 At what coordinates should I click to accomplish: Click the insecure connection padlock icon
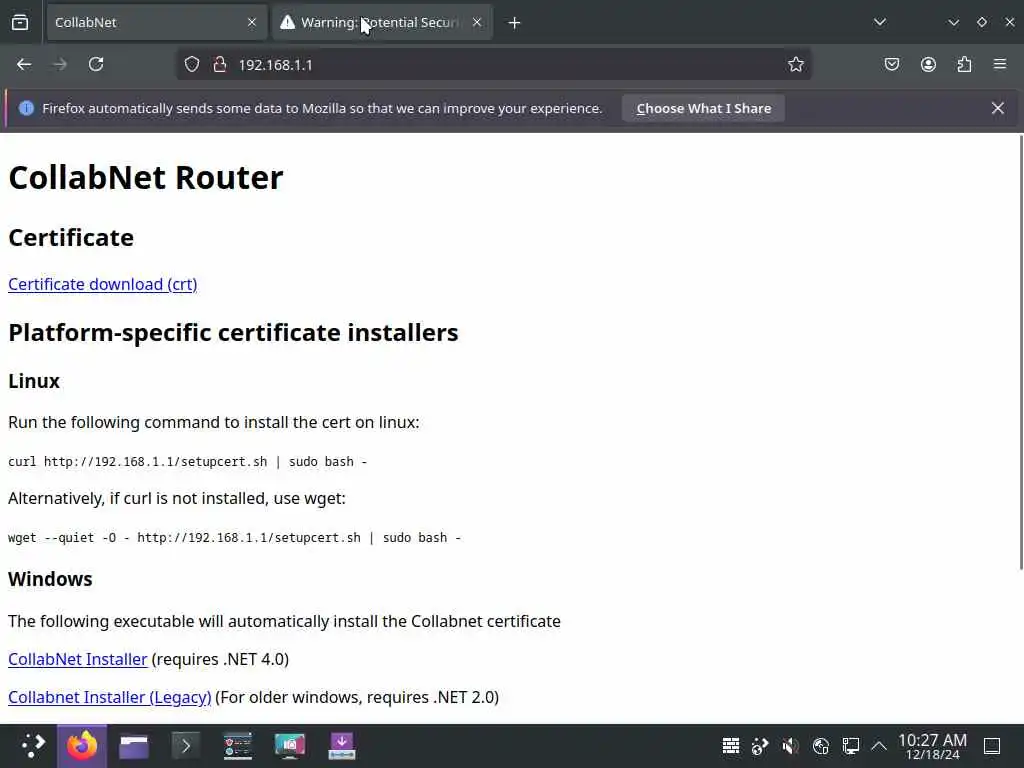(220, 65)
